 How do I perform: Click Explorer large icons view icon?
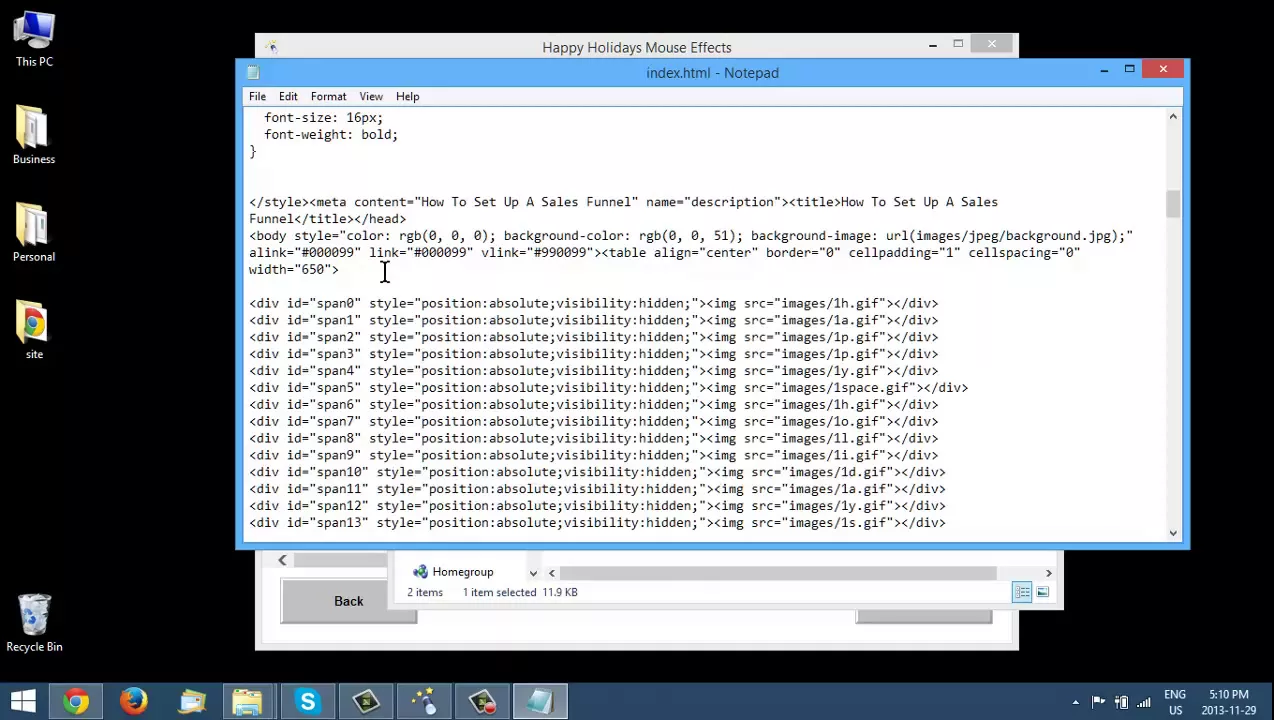1042,593
